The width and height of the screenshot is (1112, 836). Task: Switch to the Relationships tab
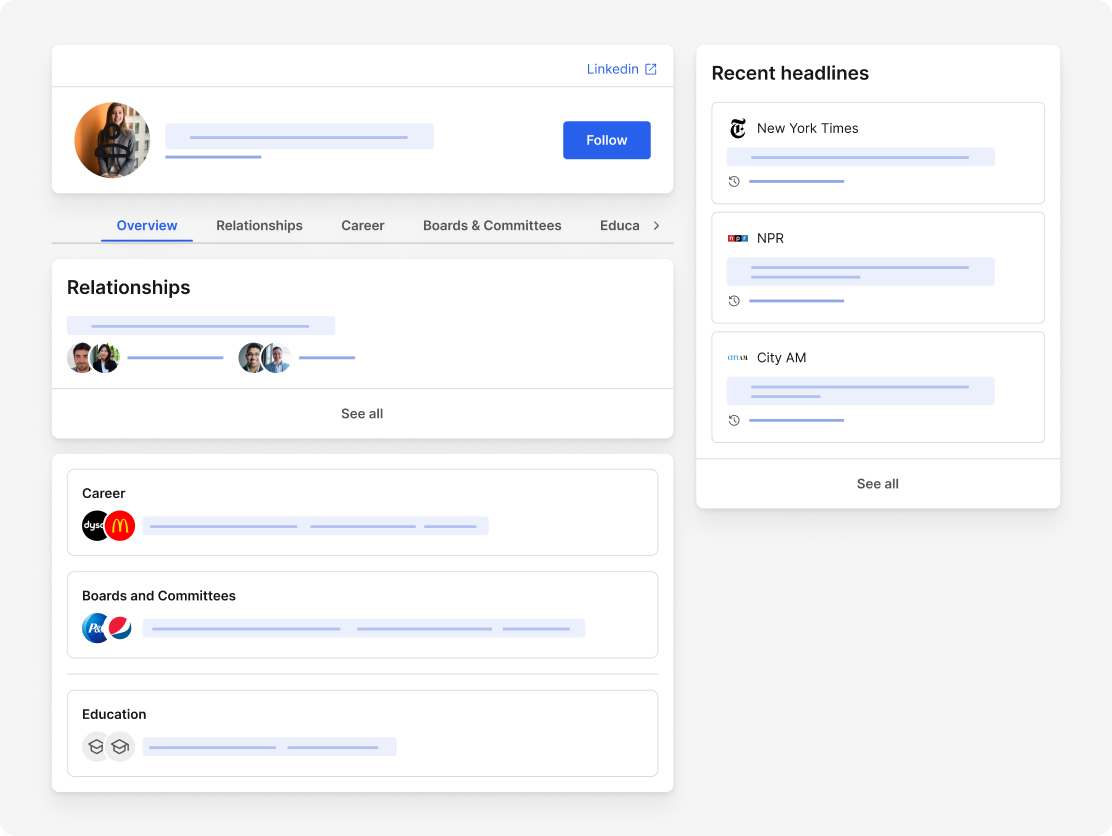point(259,226)
